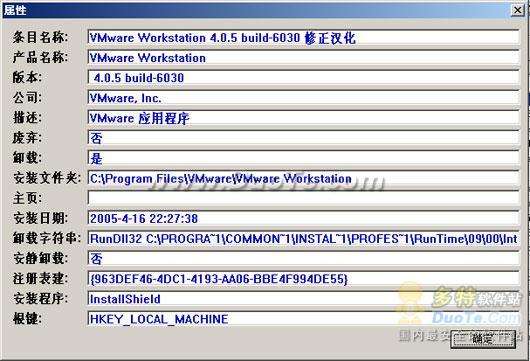Select the 废弃 field showing 否

coord(303,138)
